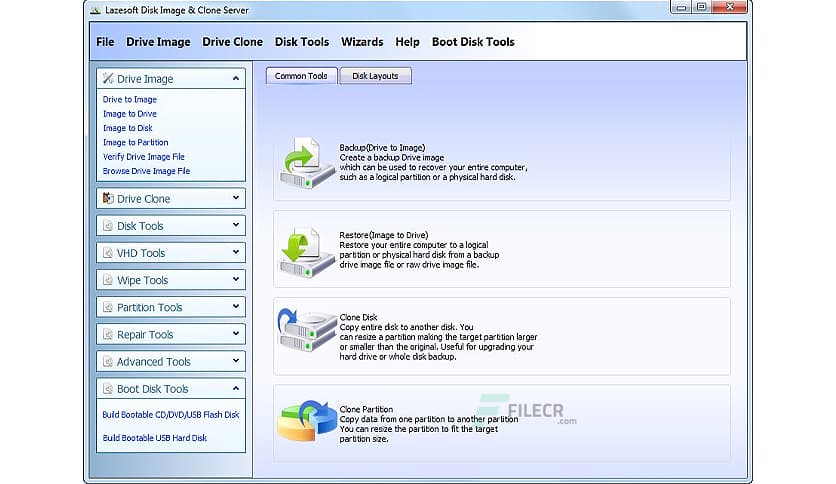Image resolution: width=836 pixels, height=484 pixels.
Task: Switch to the Common Tools tab
Action: 301,76
